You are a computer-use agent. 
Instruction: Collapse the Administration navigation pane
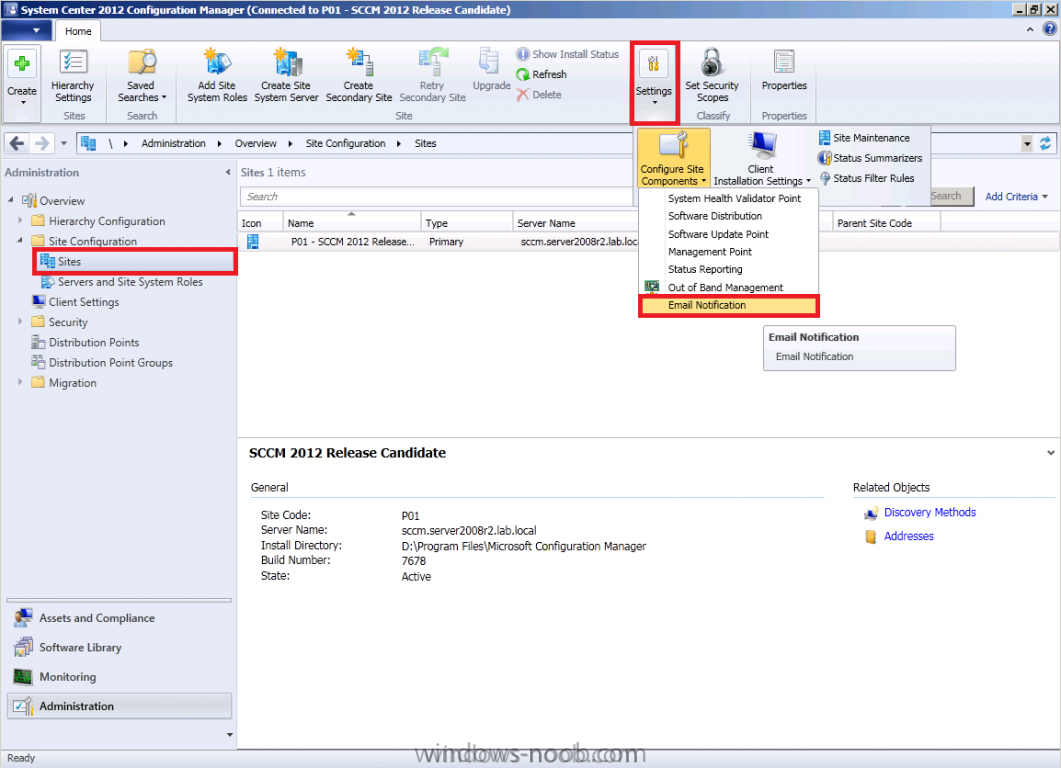pos(228,173)
